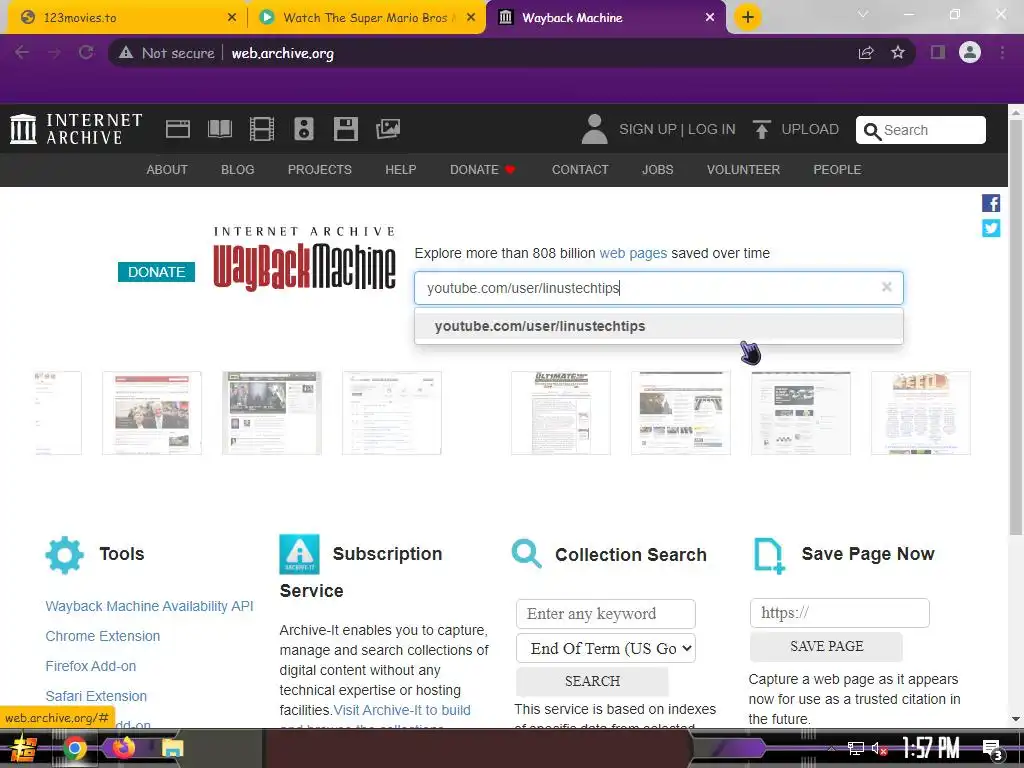
Task: Switch to Watch The Super Mario Bros tab
Action: 365,18
